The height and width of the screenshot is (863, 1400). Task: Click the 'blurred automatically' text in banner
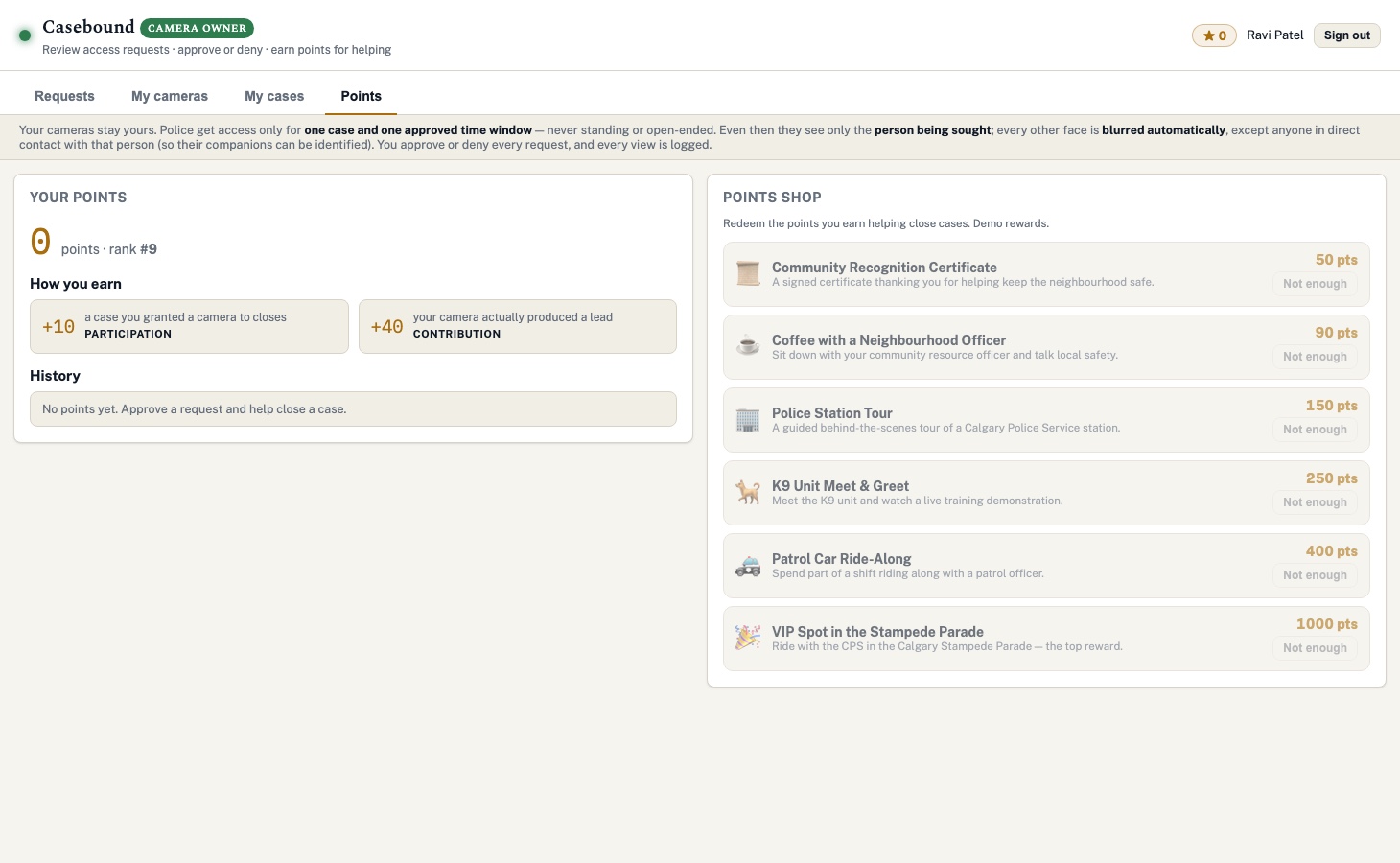[x=1163, y=130]
